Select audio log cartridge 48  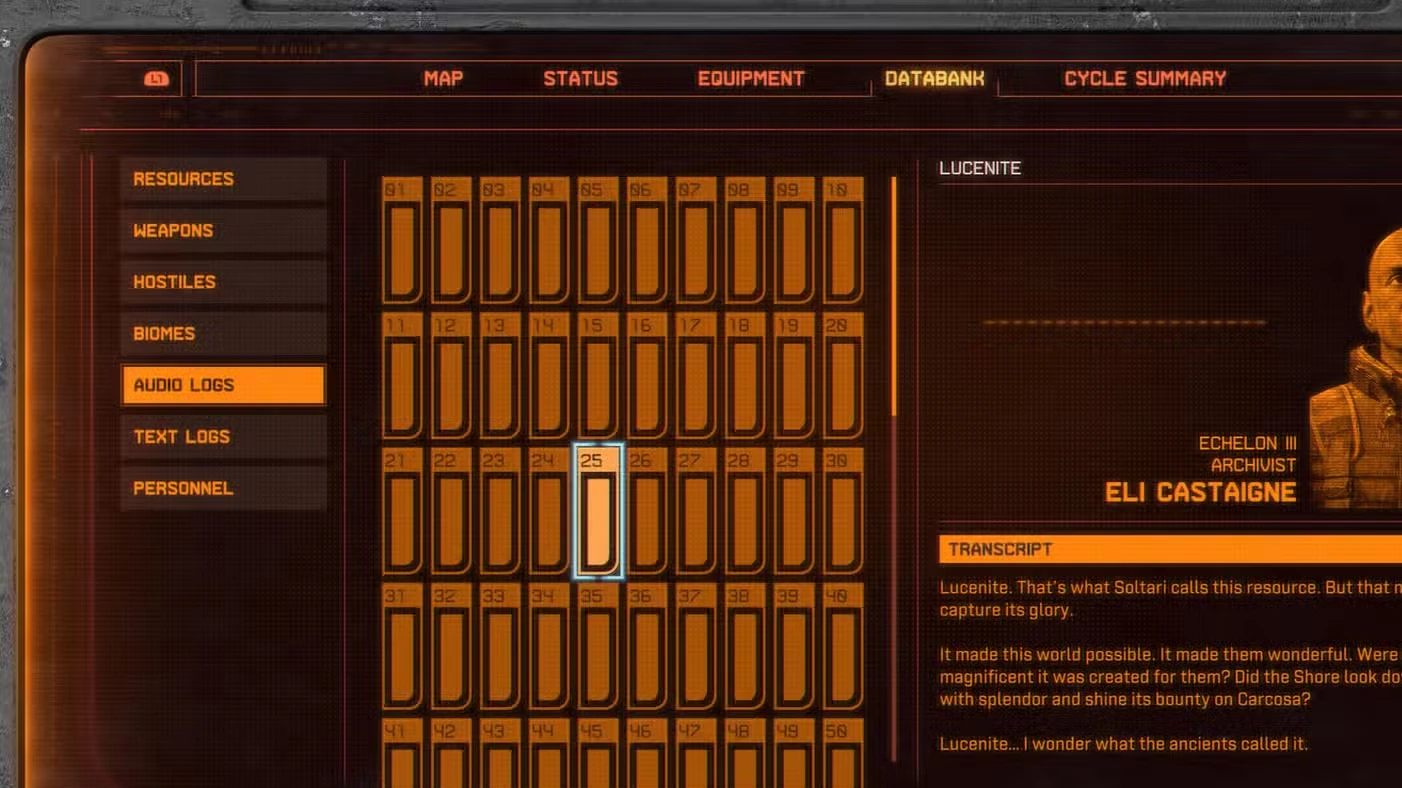click(x=745, y=753)
